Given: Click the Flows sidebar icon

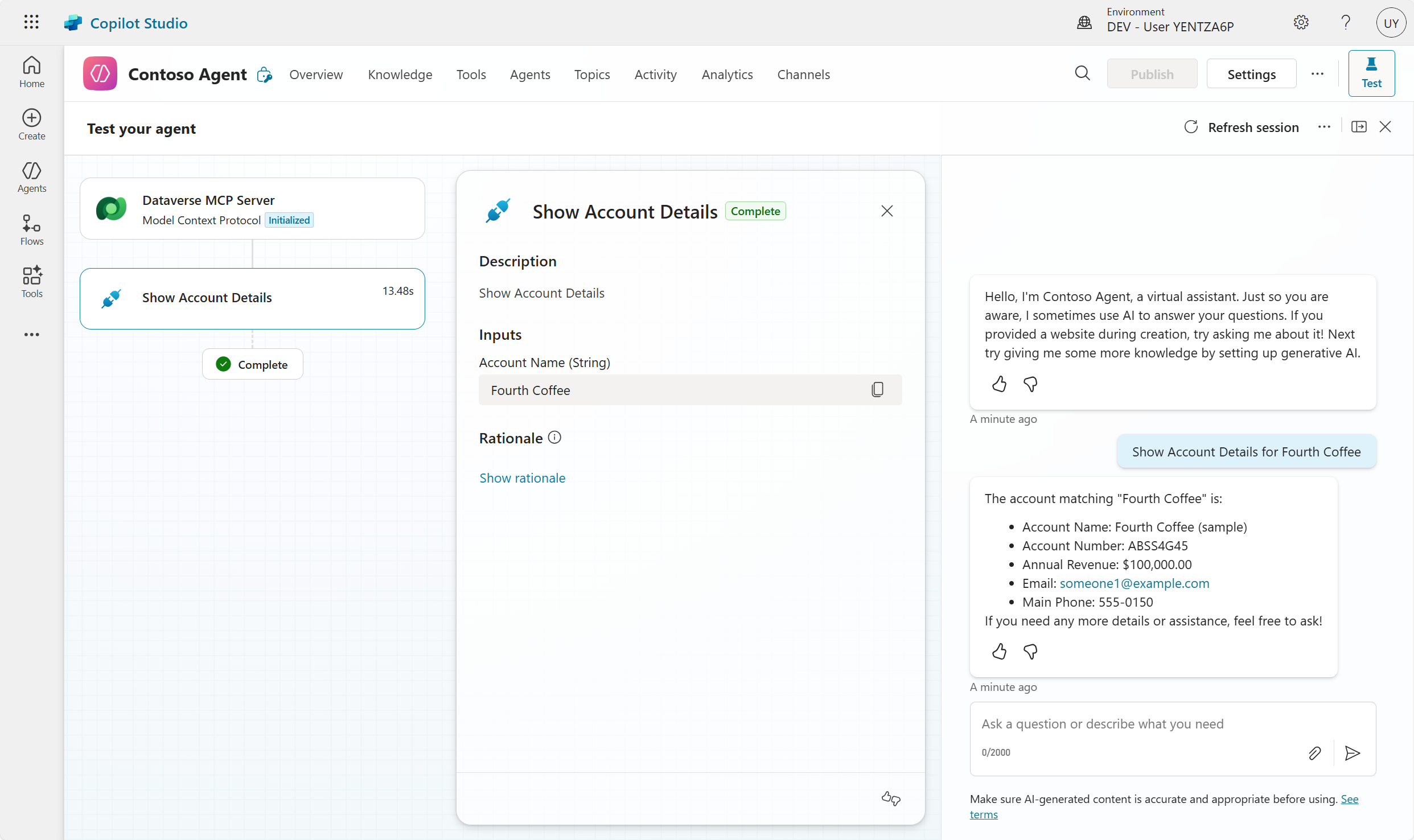Looking at the screenshot, I should [31, 229].
